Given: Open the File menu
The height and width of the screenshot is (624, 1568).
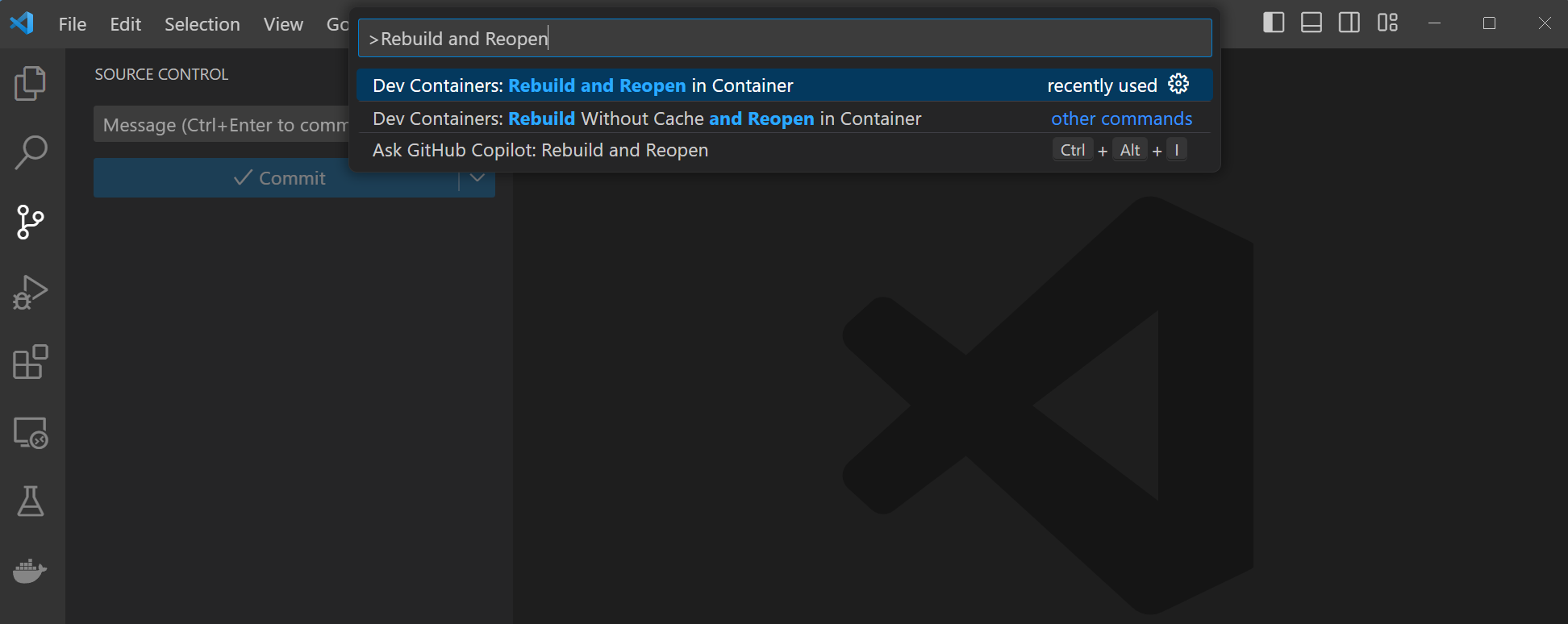Looking at the screenshot, I should click(73, 24).
